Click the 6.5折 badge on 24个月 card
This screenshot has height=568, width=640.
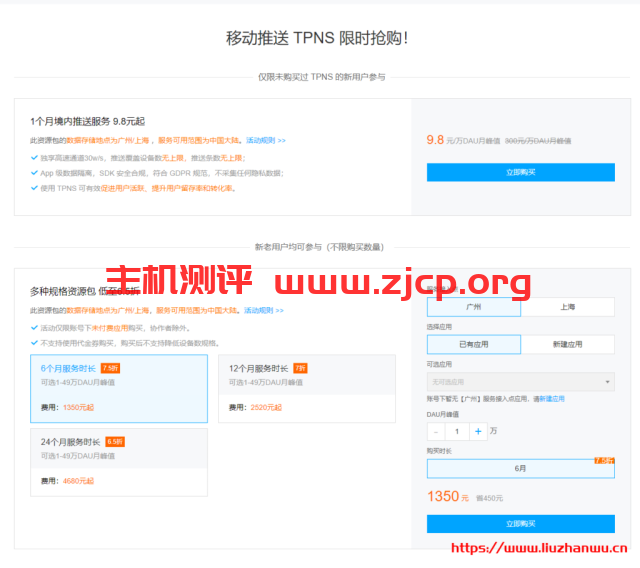tap(115, 442)
